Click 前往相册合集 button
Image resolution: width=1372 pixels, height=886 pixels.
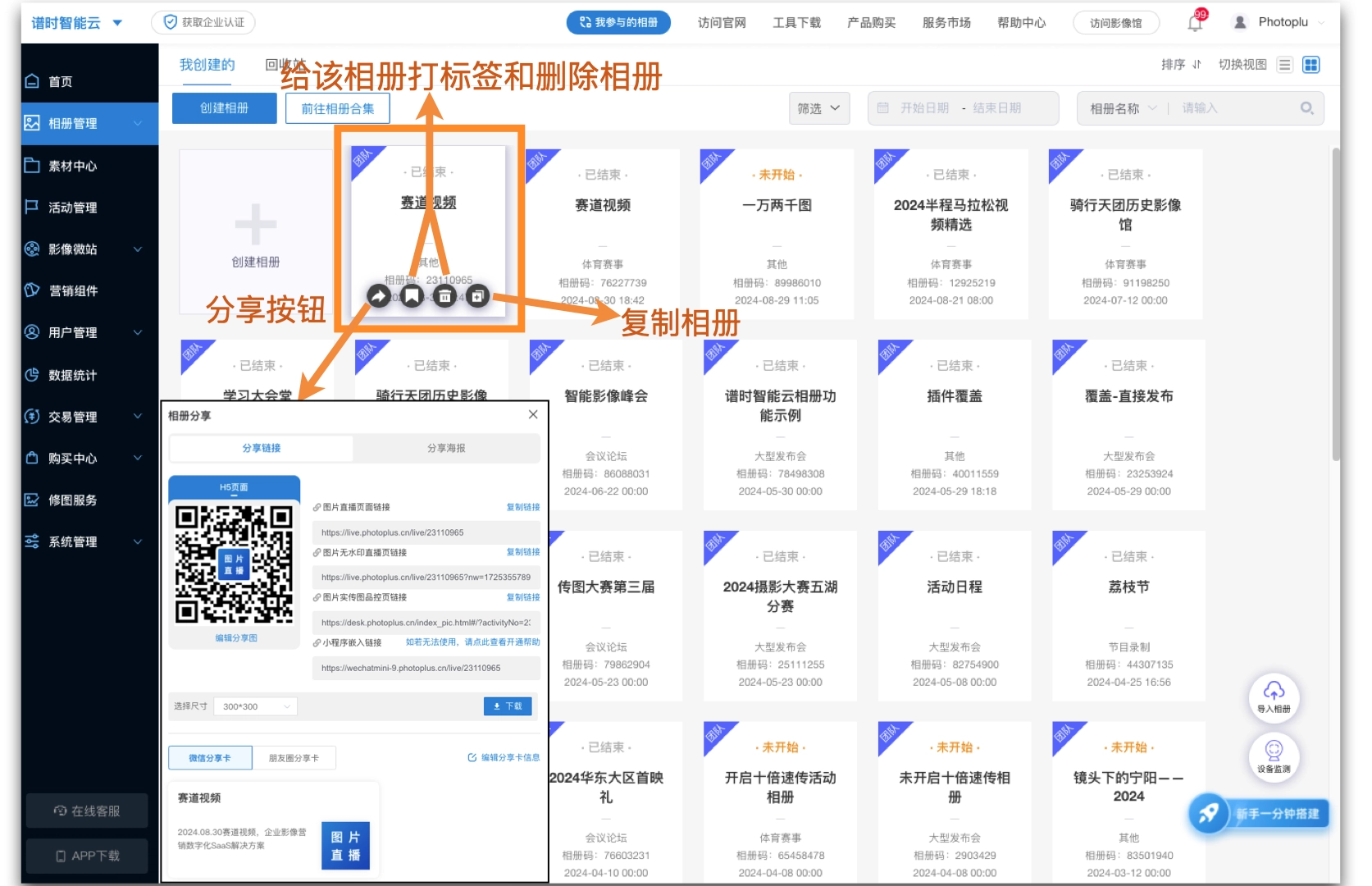(x=337, y=108)
